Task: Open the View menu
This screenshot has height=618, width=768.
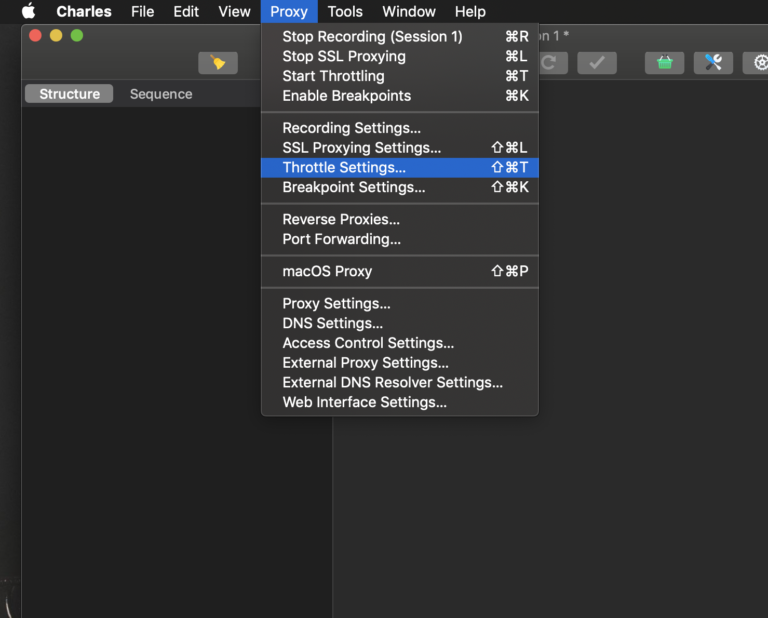Action: pyautogui.click(x=235, y=12)
